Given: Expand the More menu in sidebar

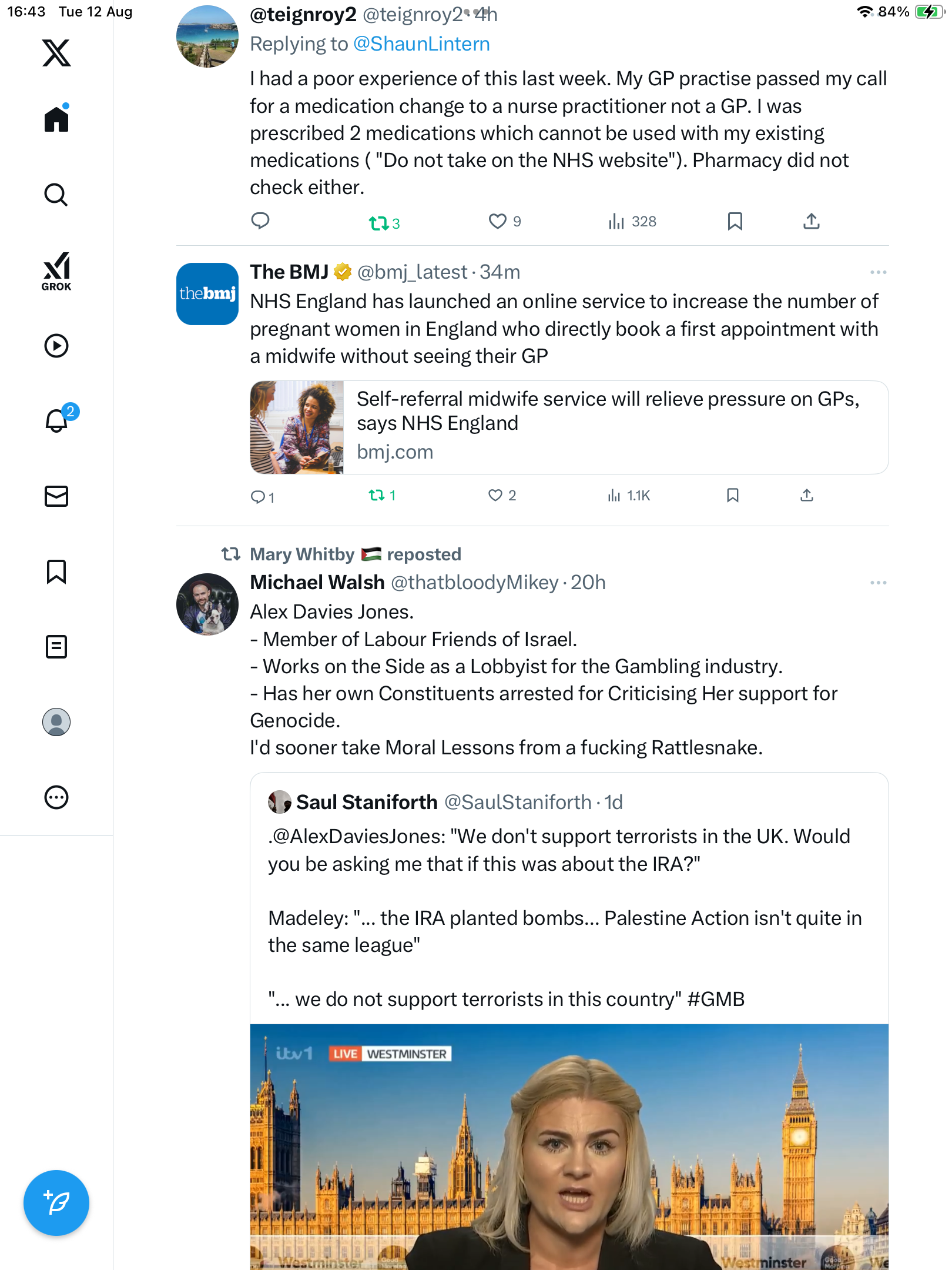Looking at the screenshot, I should coord(56,797).
